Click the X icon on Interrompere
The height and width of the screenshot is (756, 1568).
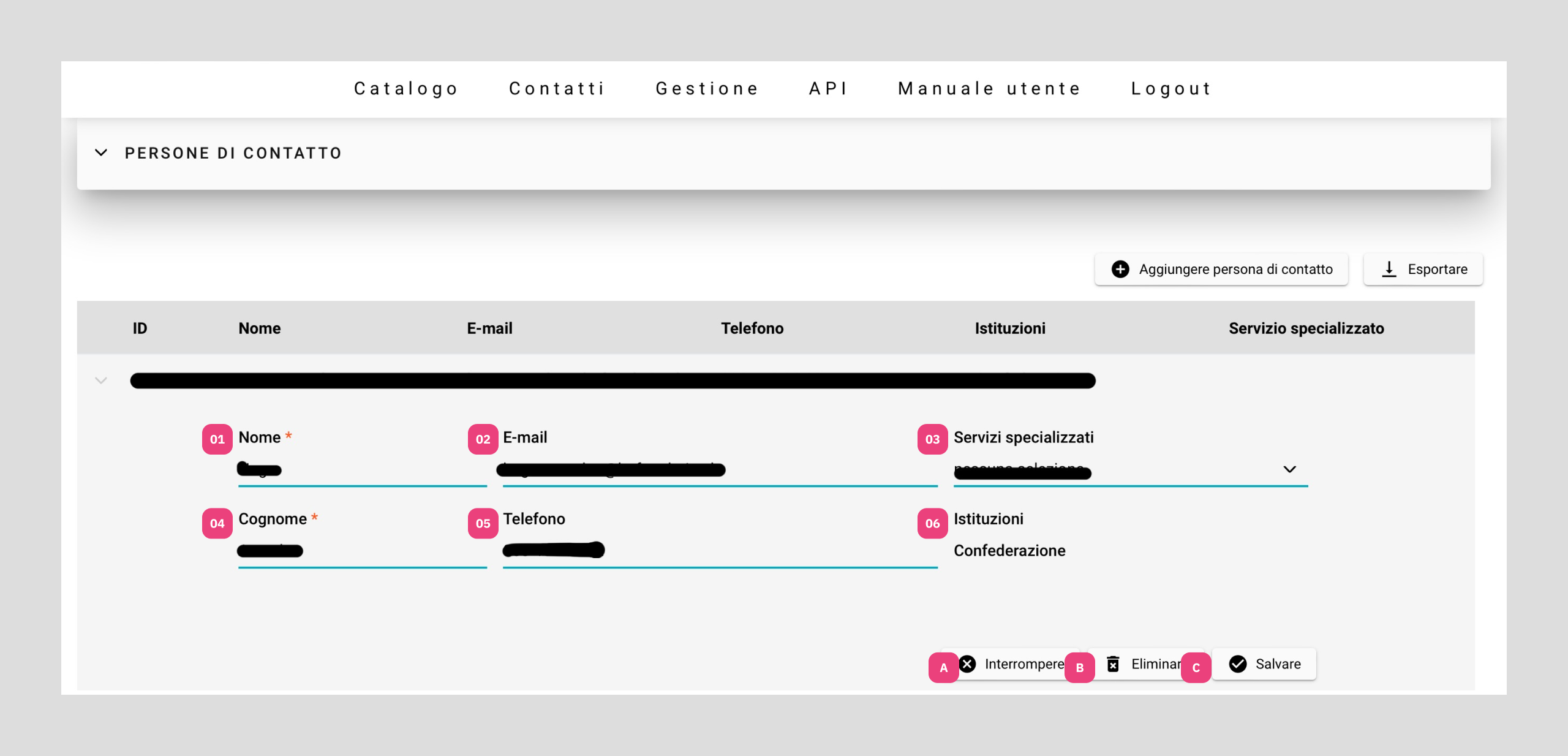coord(968,664)
